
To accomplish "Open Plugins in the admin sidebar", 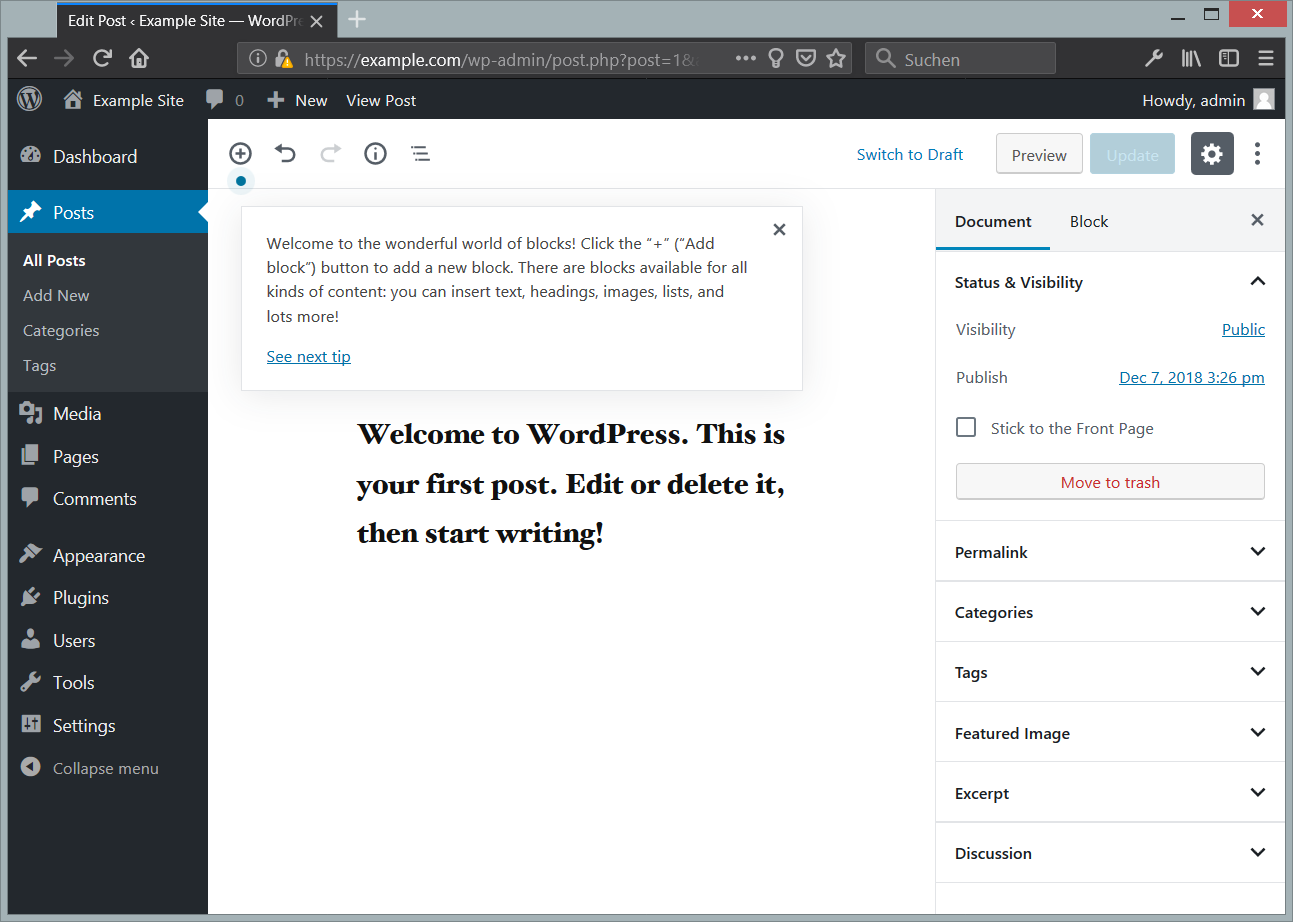I will [x=80, y=598].
